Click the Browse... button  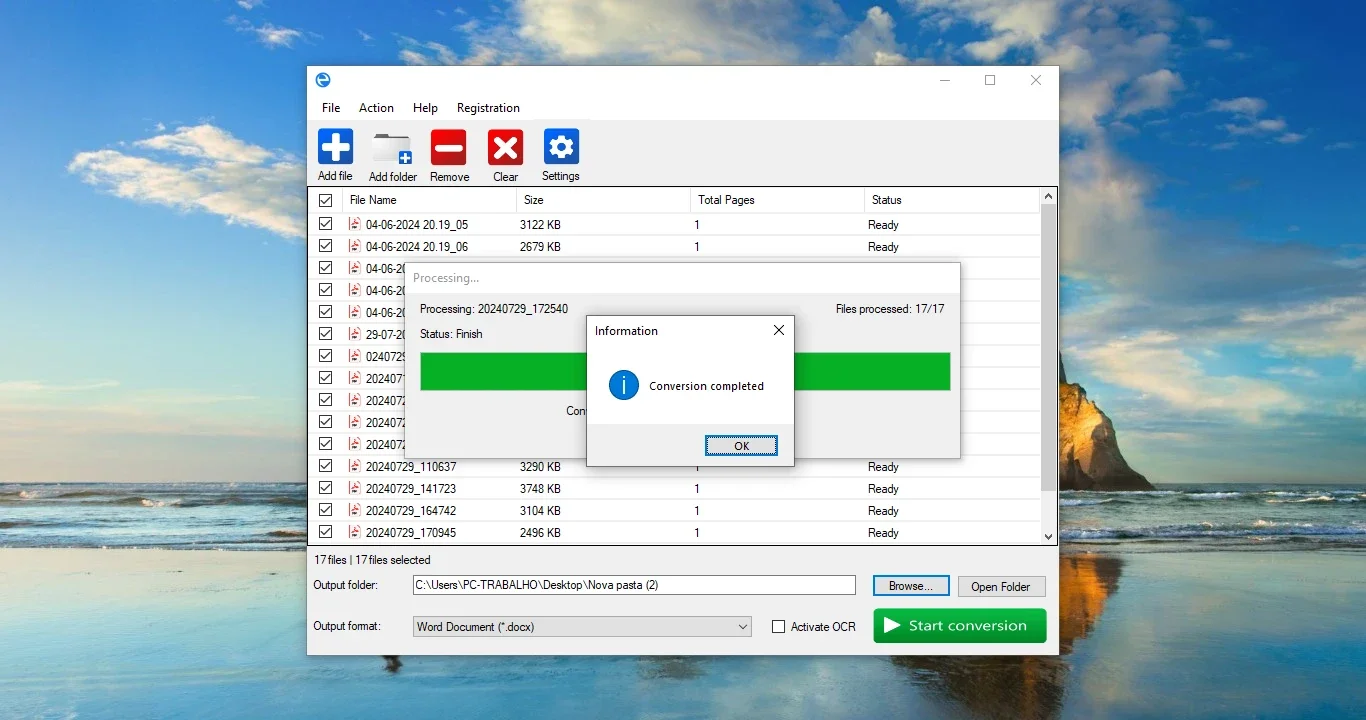910,586
